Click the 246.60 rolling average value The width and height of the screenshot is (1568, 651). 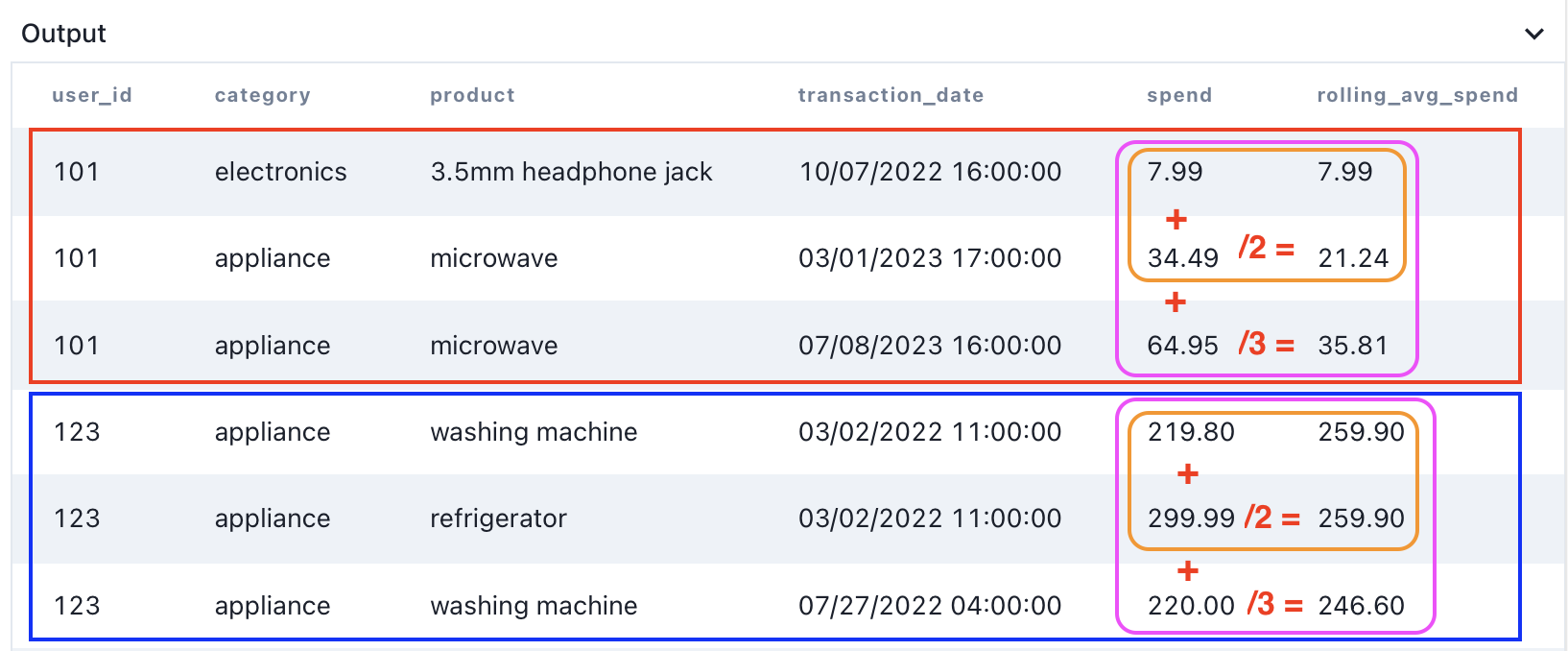(x=1361, y=606)
